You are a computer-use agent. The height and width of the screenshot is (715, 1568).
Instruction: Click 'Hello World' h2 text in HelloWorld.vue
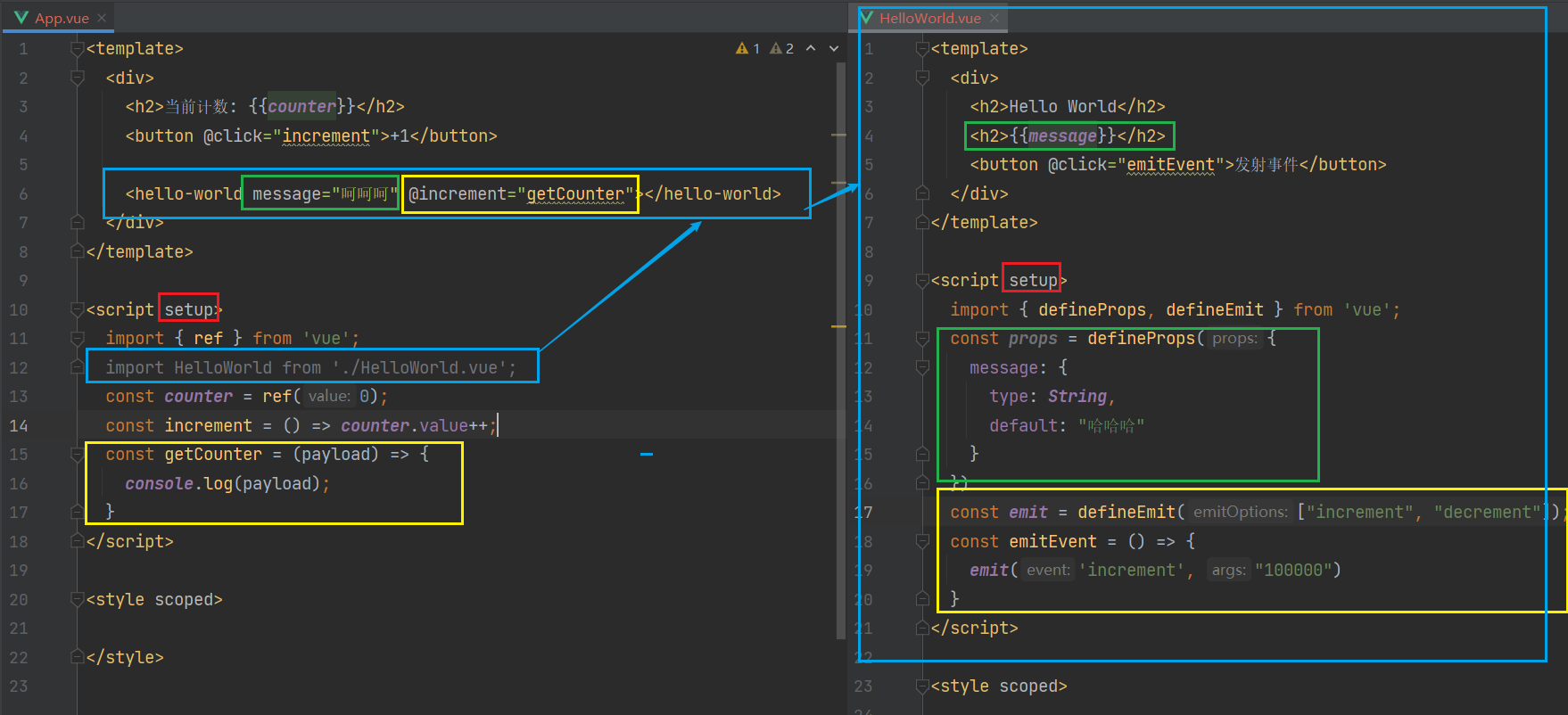[1062, 107]
